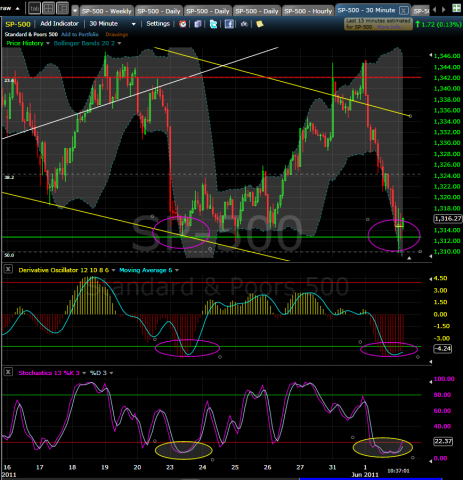The width and height of the screenshot is (463, 480).
Task: Click the 1.72 (0.13%) price change indicator
Action: click(438, 24)
